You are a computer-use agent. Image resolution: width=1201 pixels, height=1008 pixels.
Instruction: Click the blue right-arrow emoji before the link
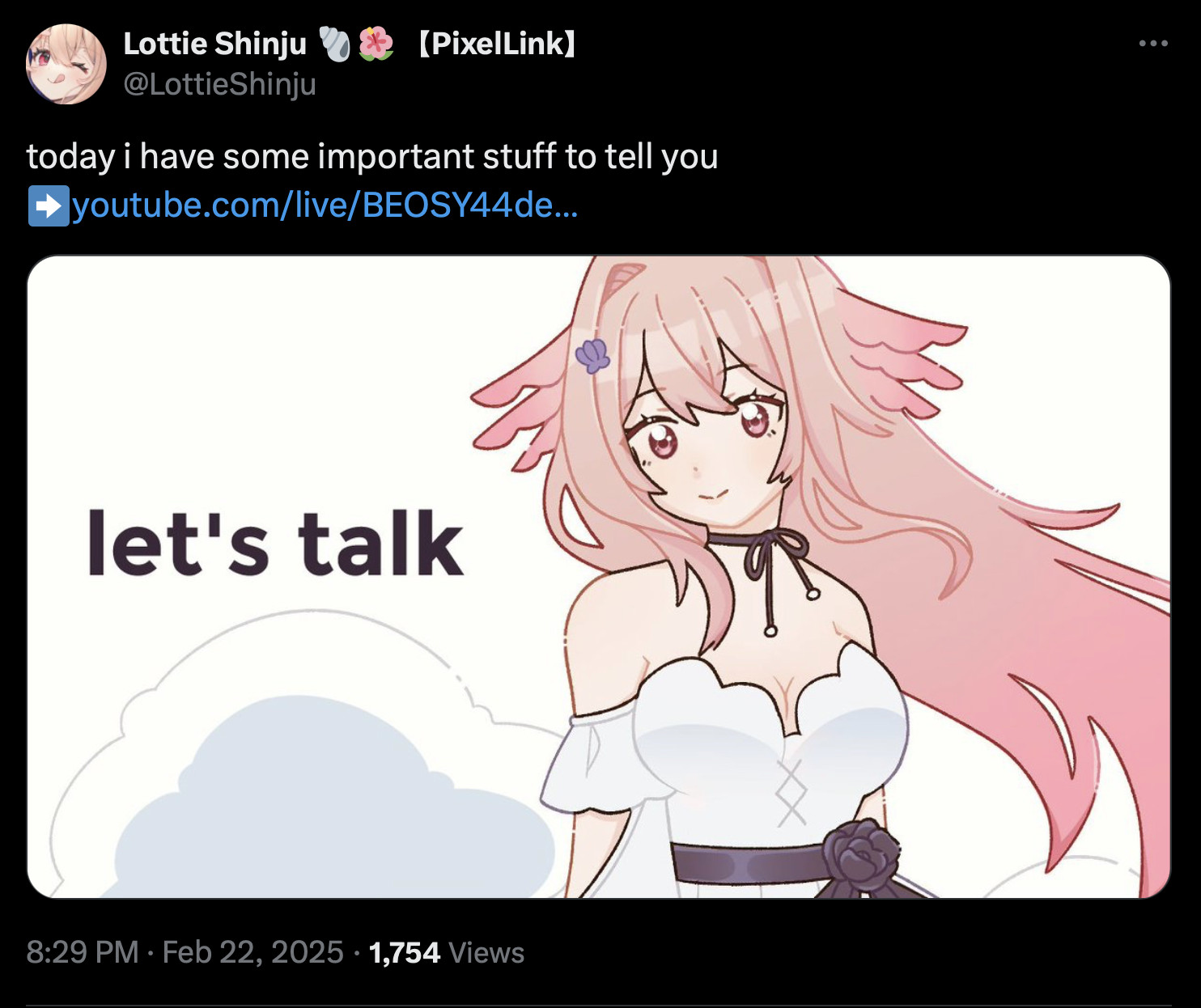click(x=49, y=205)
